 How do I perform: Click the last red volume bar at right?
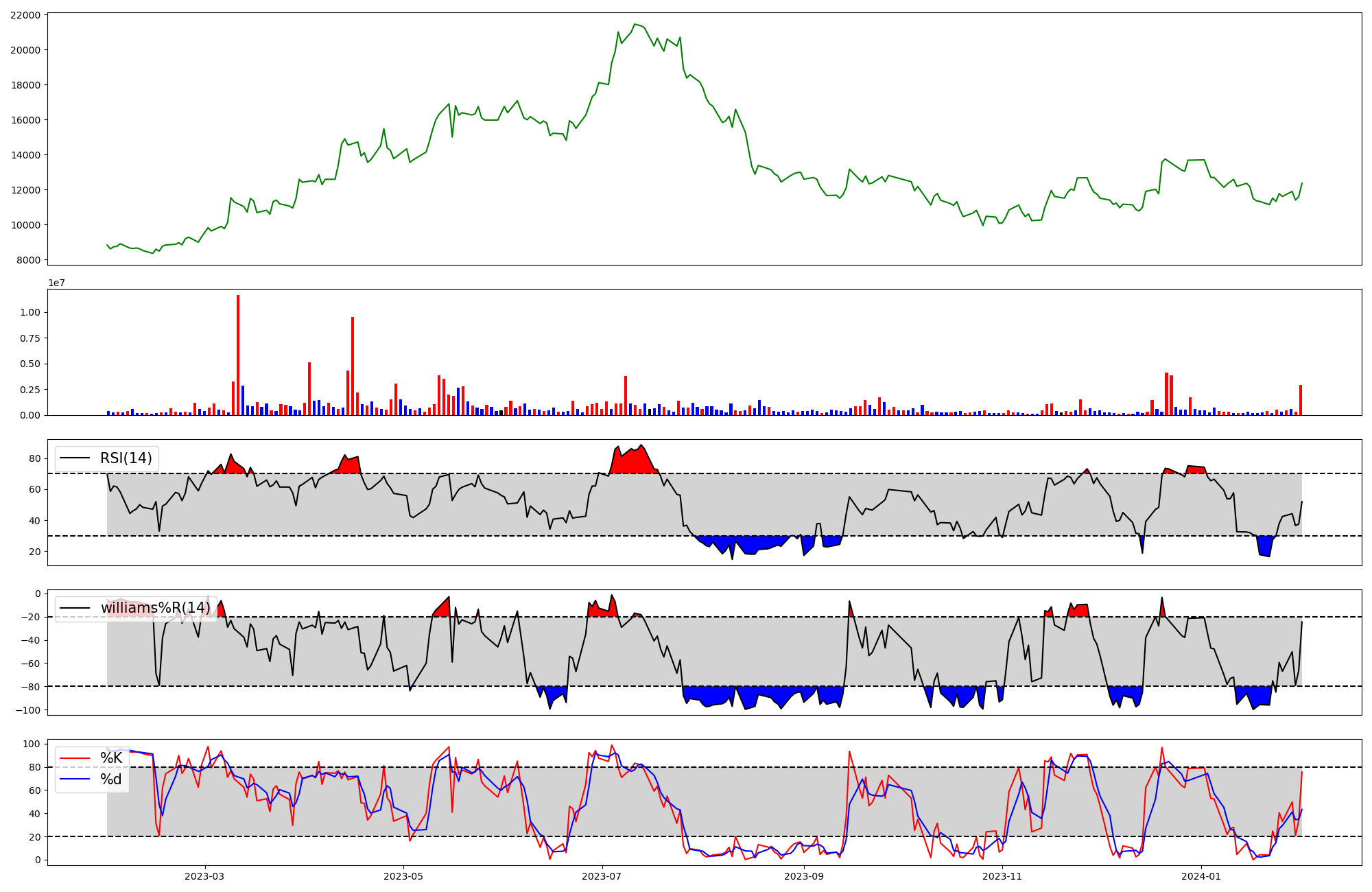coord(1301,400)
